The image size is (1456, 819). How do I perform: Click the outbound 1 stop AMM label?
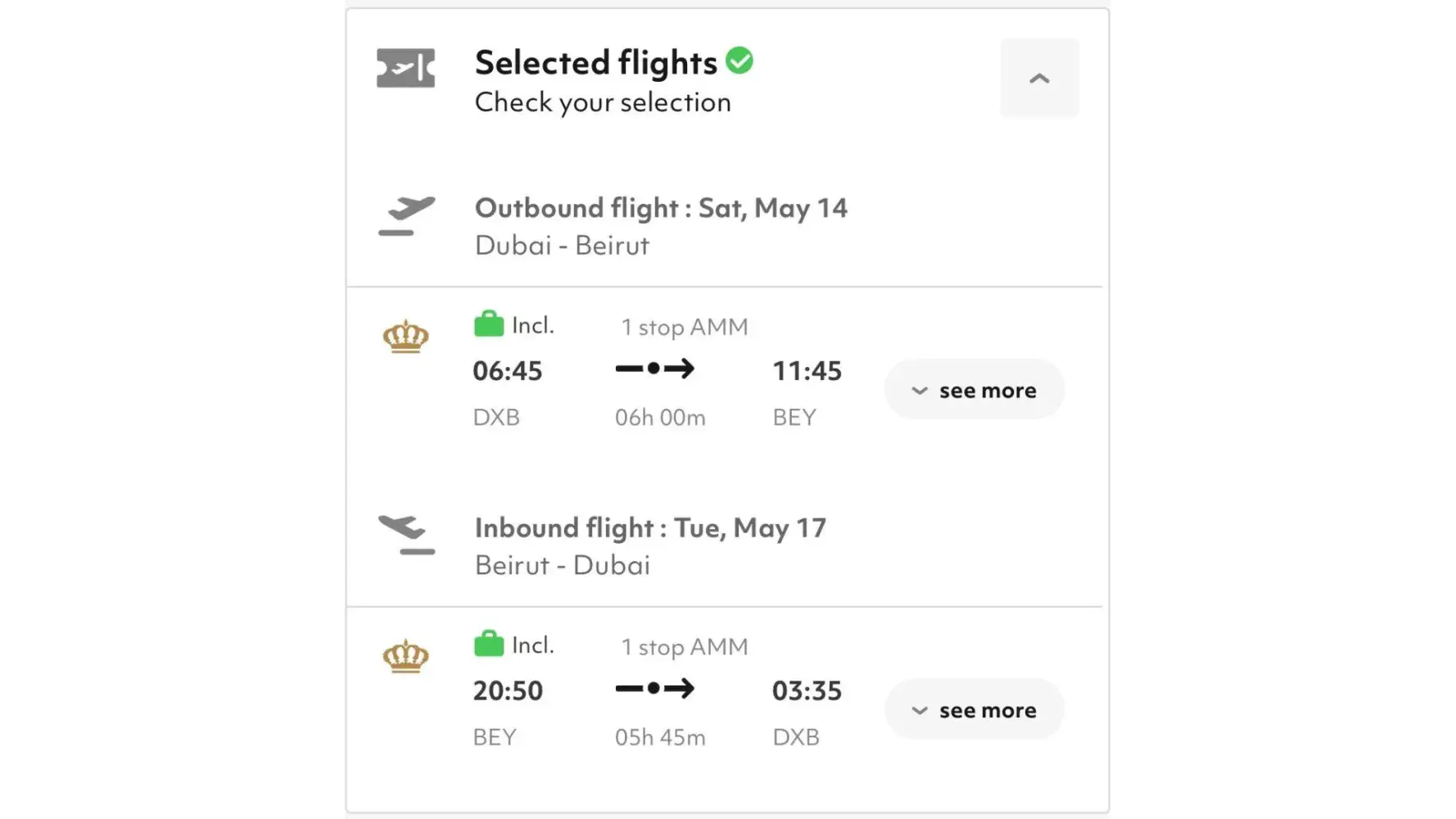point(685,327)
